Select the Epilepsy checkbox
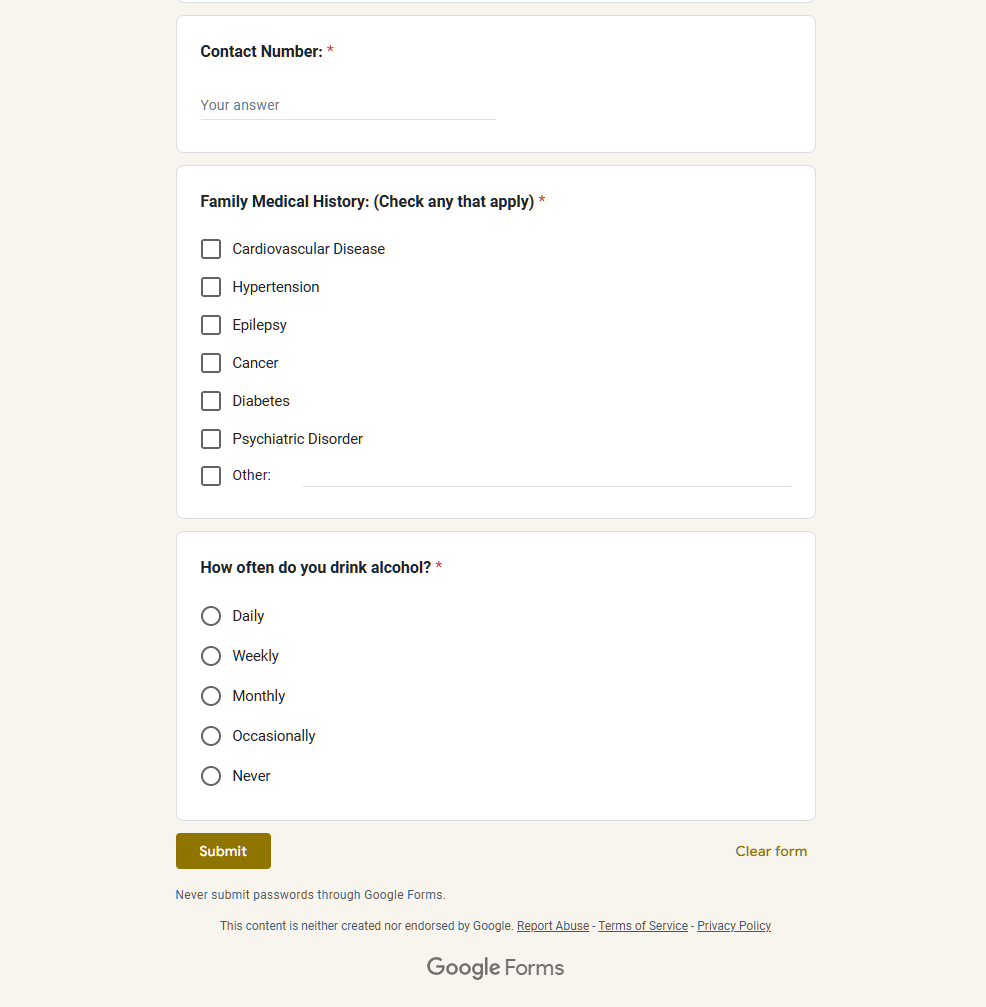The image size is (986, 1007). [x=211, y=325]
